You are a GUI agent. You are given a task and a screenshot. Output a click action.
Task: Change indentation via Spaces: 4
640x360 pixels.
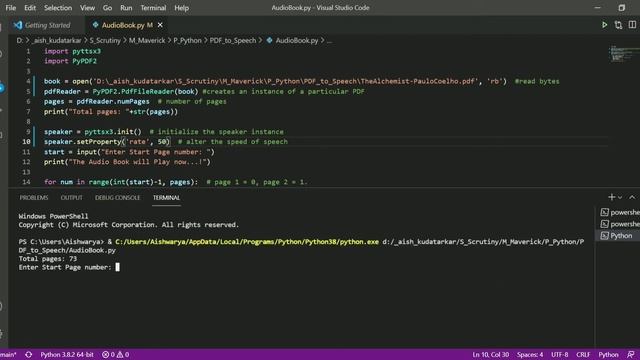(x=530, y=355)
